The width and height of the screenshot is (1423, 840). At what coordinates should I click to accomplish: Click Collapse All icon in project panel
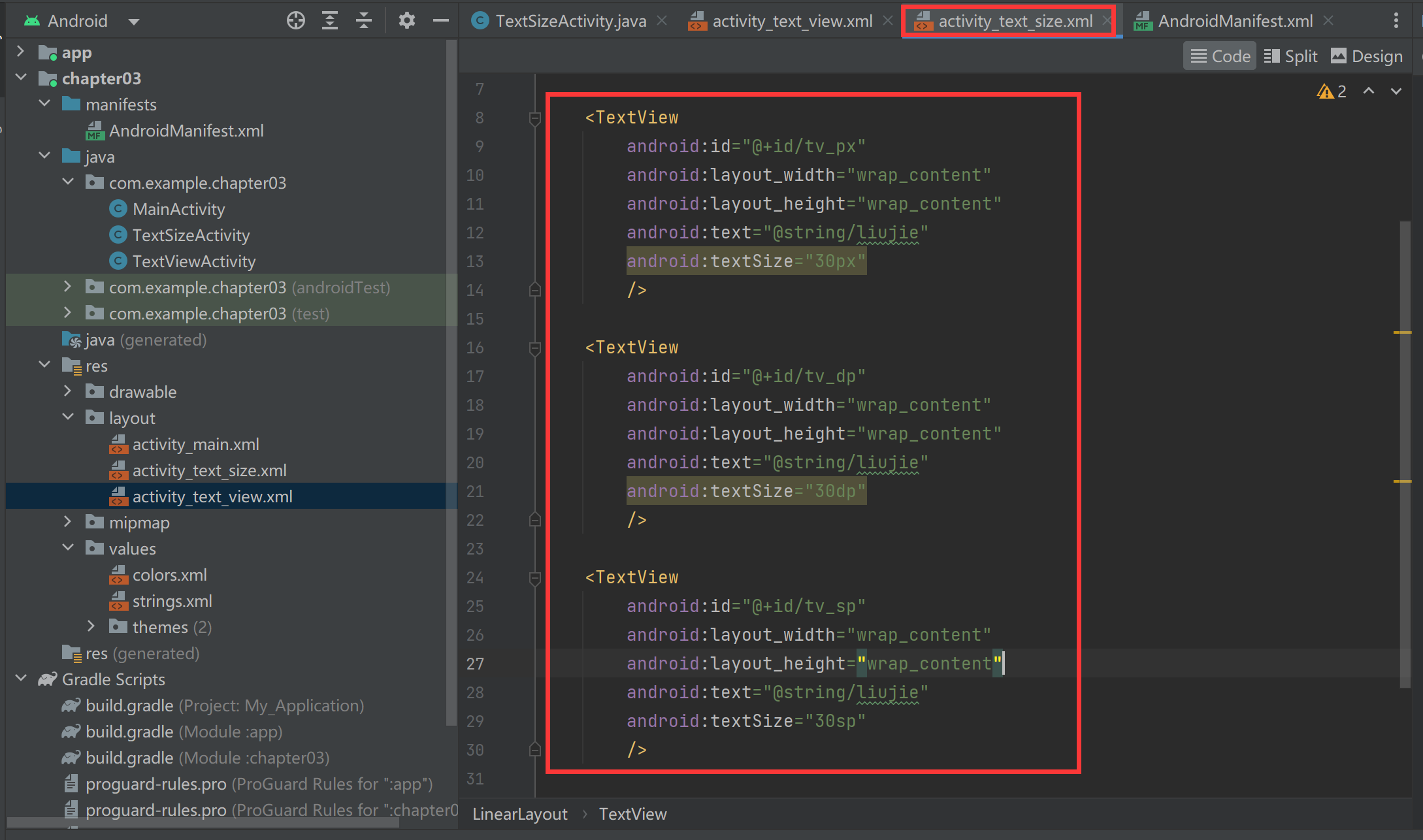[x=364, y=21]
